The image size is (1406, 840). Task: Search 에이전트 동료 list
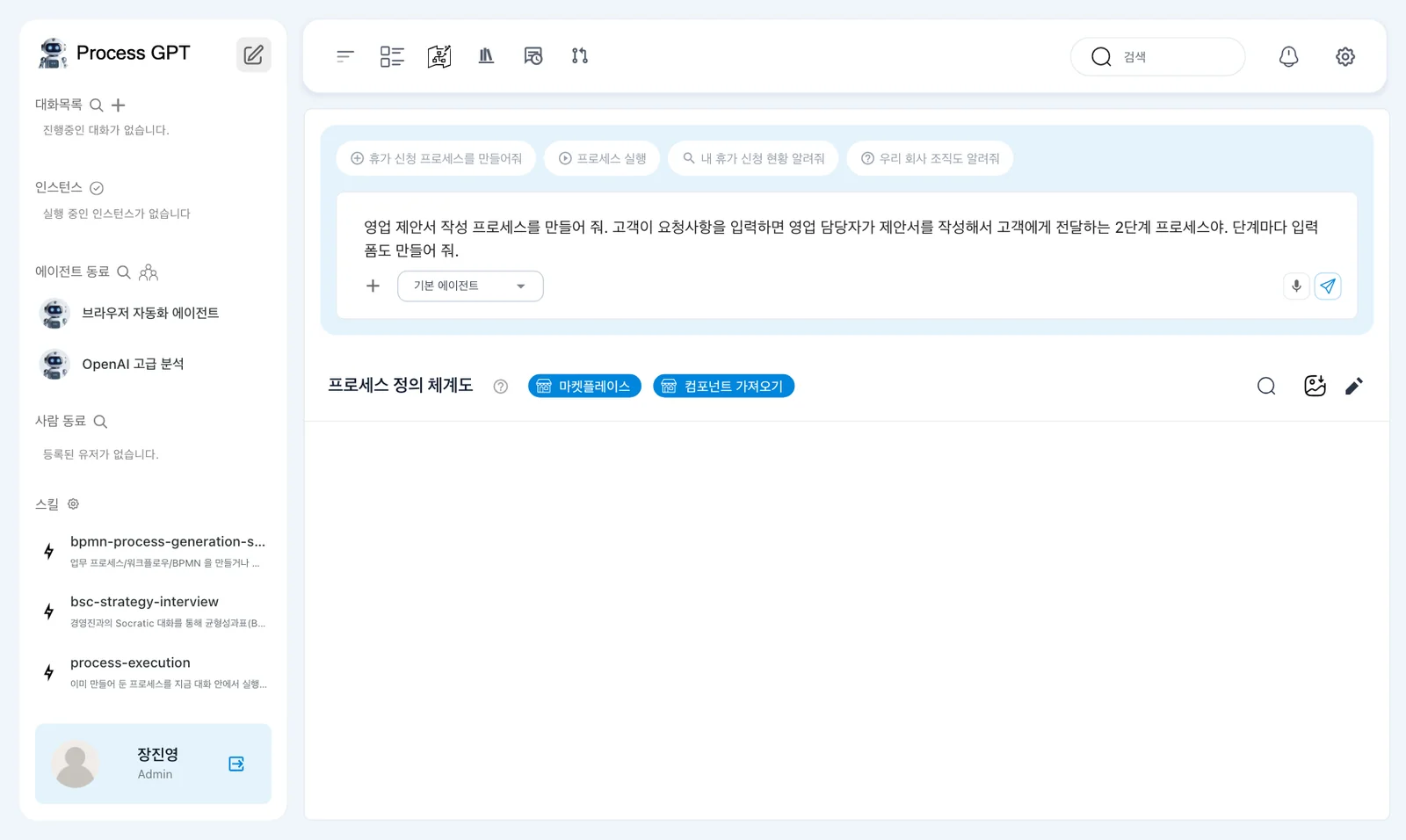coord(124,272)
